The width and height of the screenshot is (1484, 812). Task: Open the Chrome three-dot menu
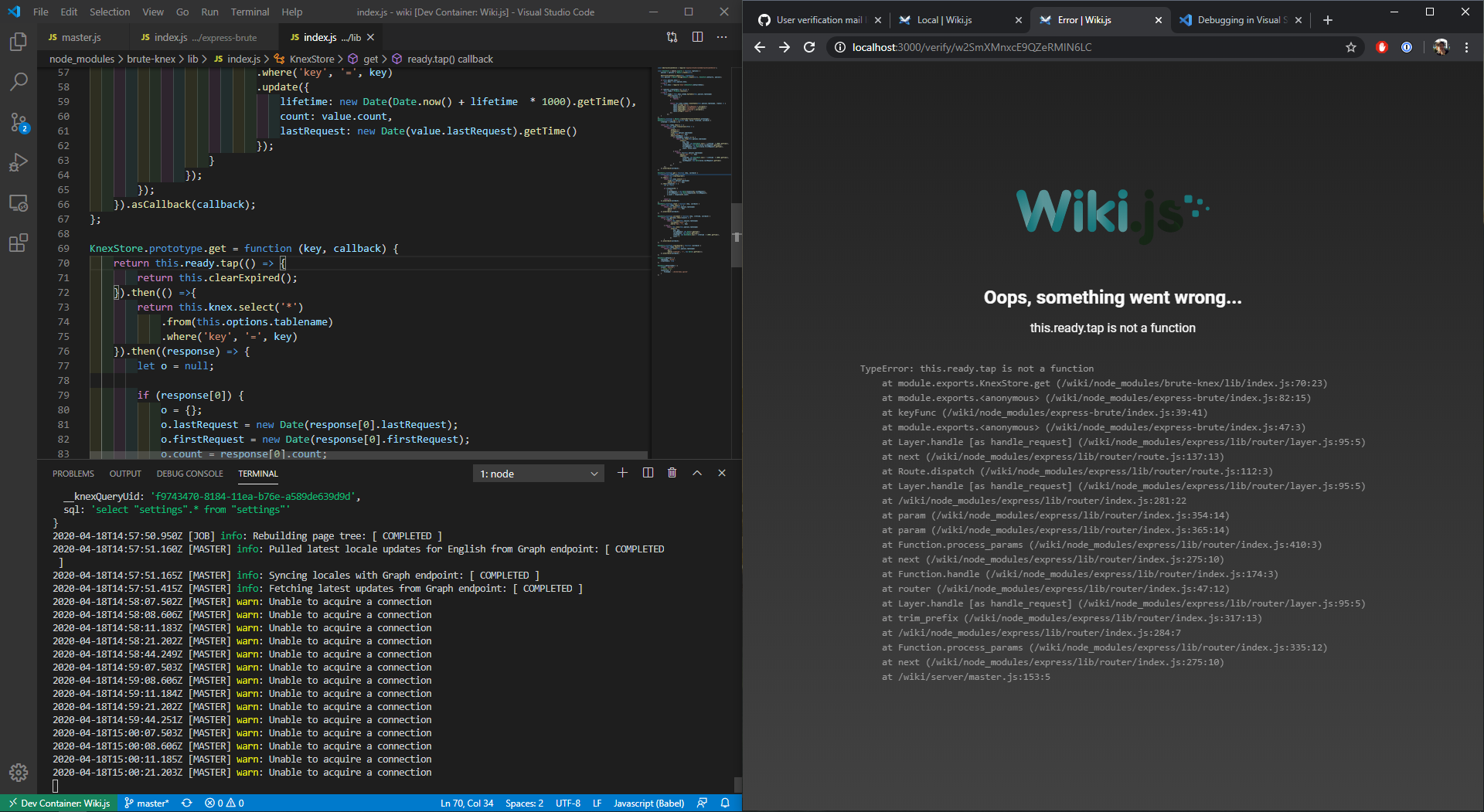coord(1466,47)
